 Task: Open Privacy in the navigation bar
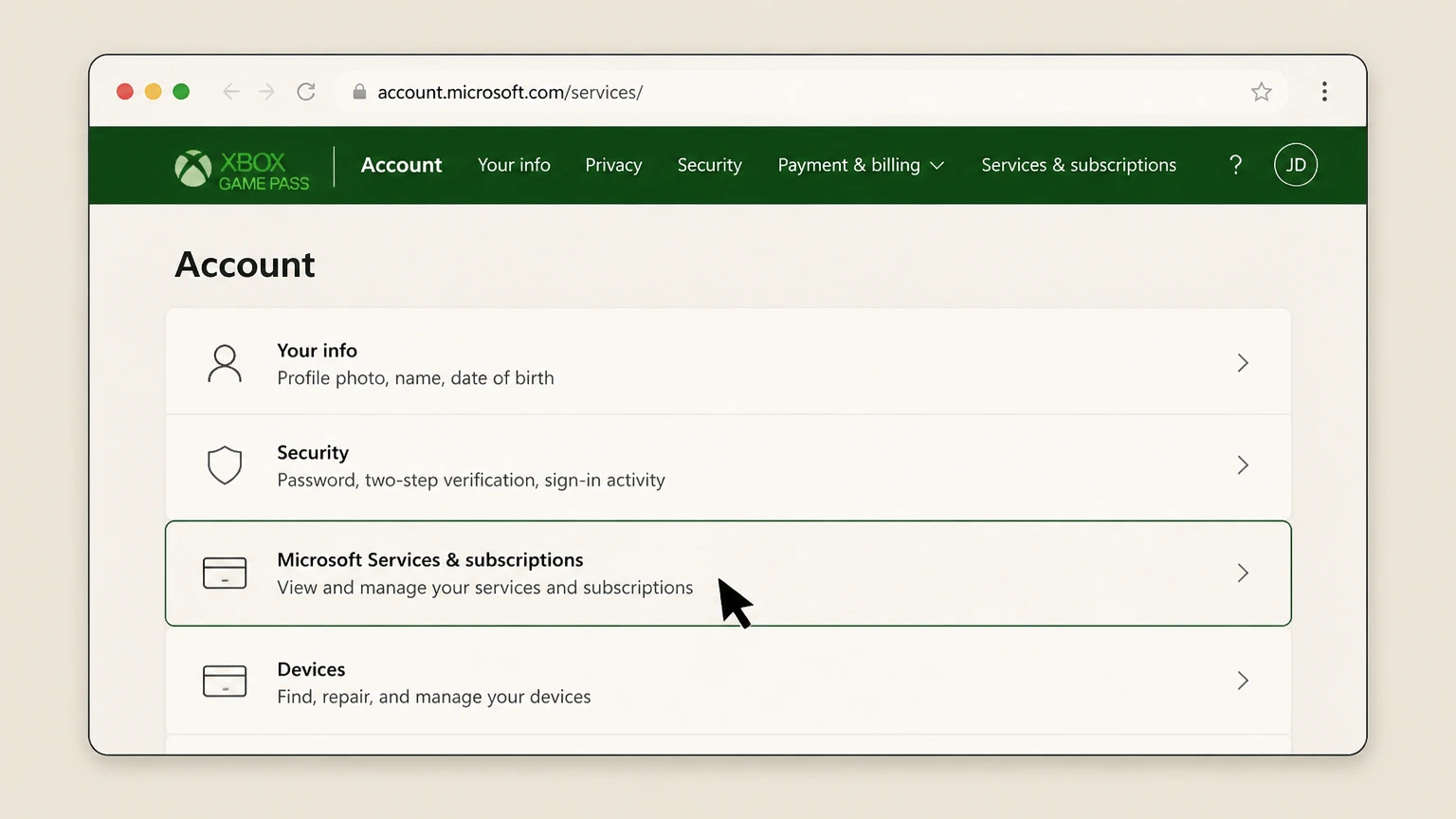pos(613,165)
